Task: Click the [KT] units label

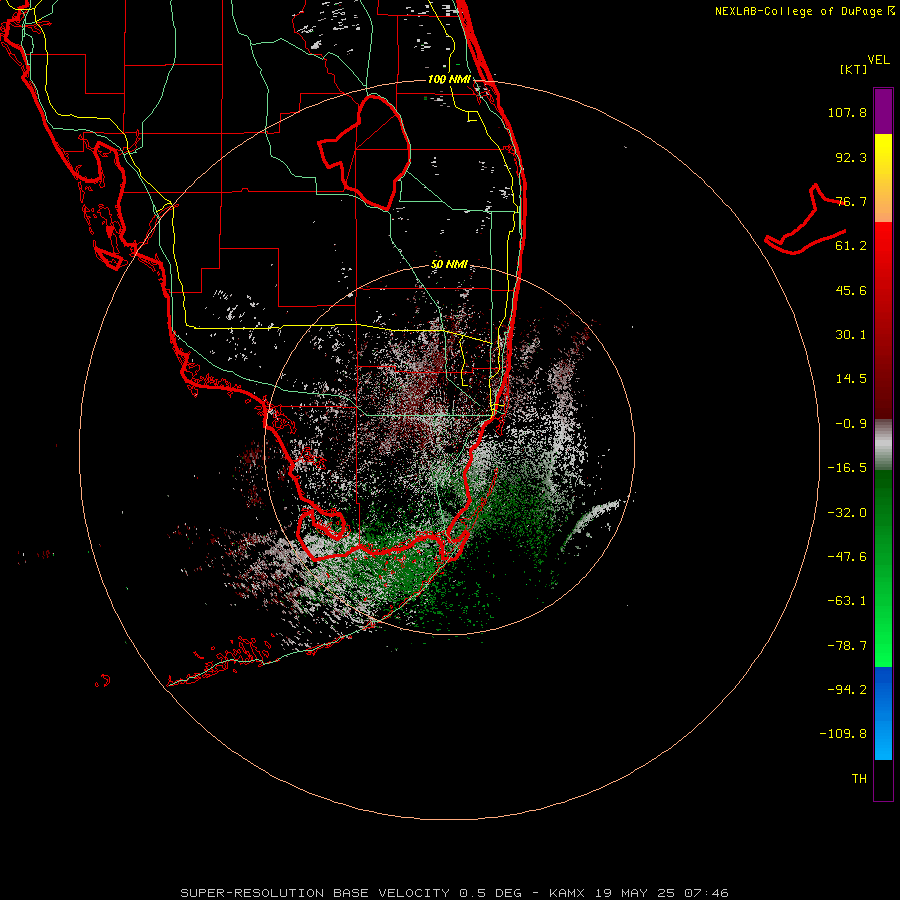Action: pyautogui.click(x=854, y=69)
